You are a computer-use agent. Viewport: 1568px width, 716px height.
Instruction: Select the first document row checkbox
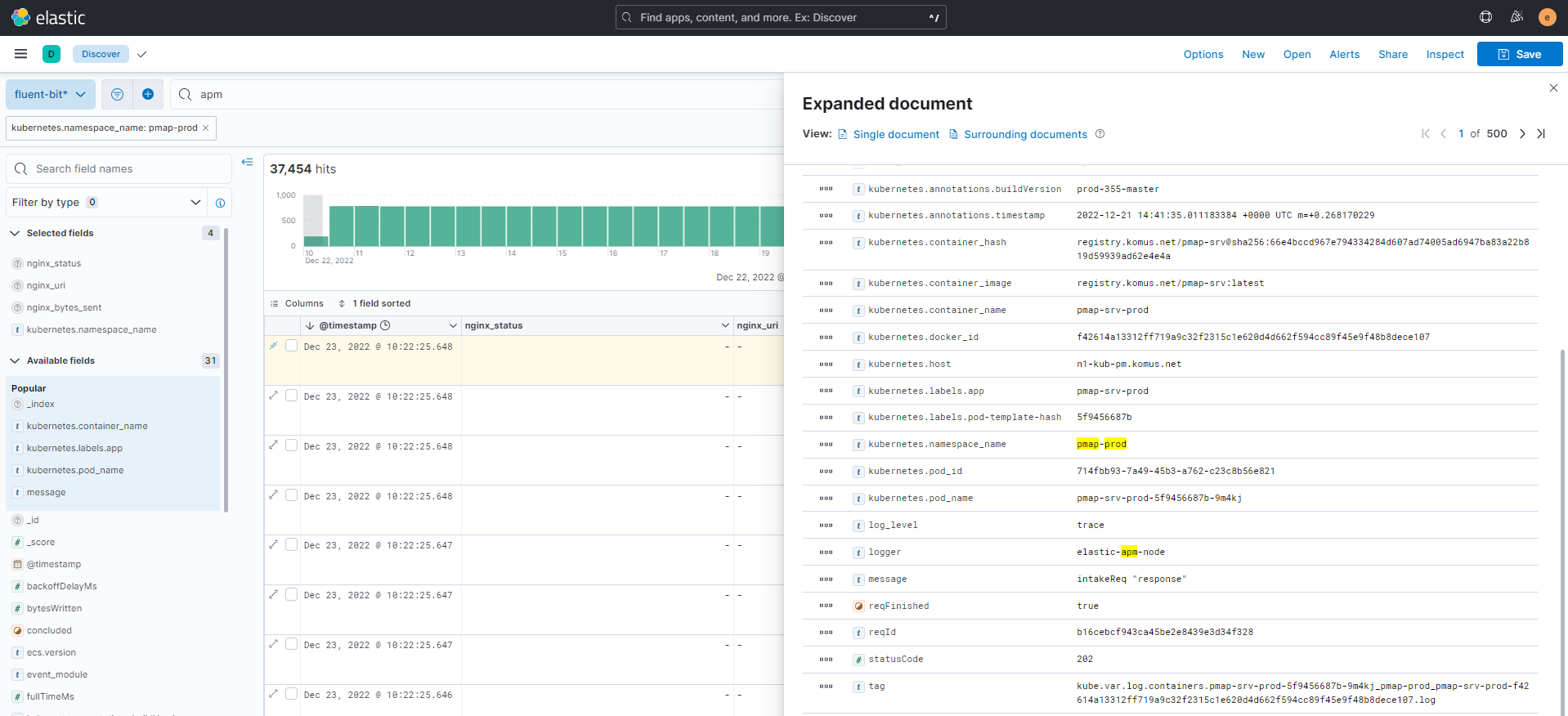[291, 346]
